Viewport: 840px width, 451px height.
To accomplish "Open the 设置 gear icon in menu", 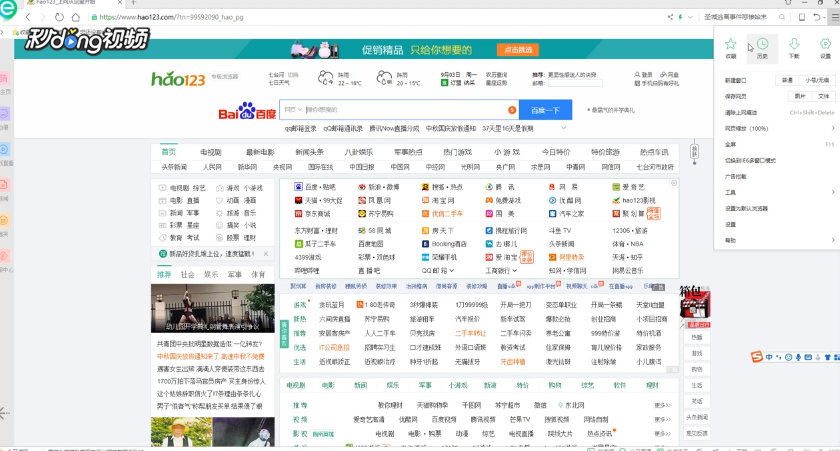I will click(825, 44).
